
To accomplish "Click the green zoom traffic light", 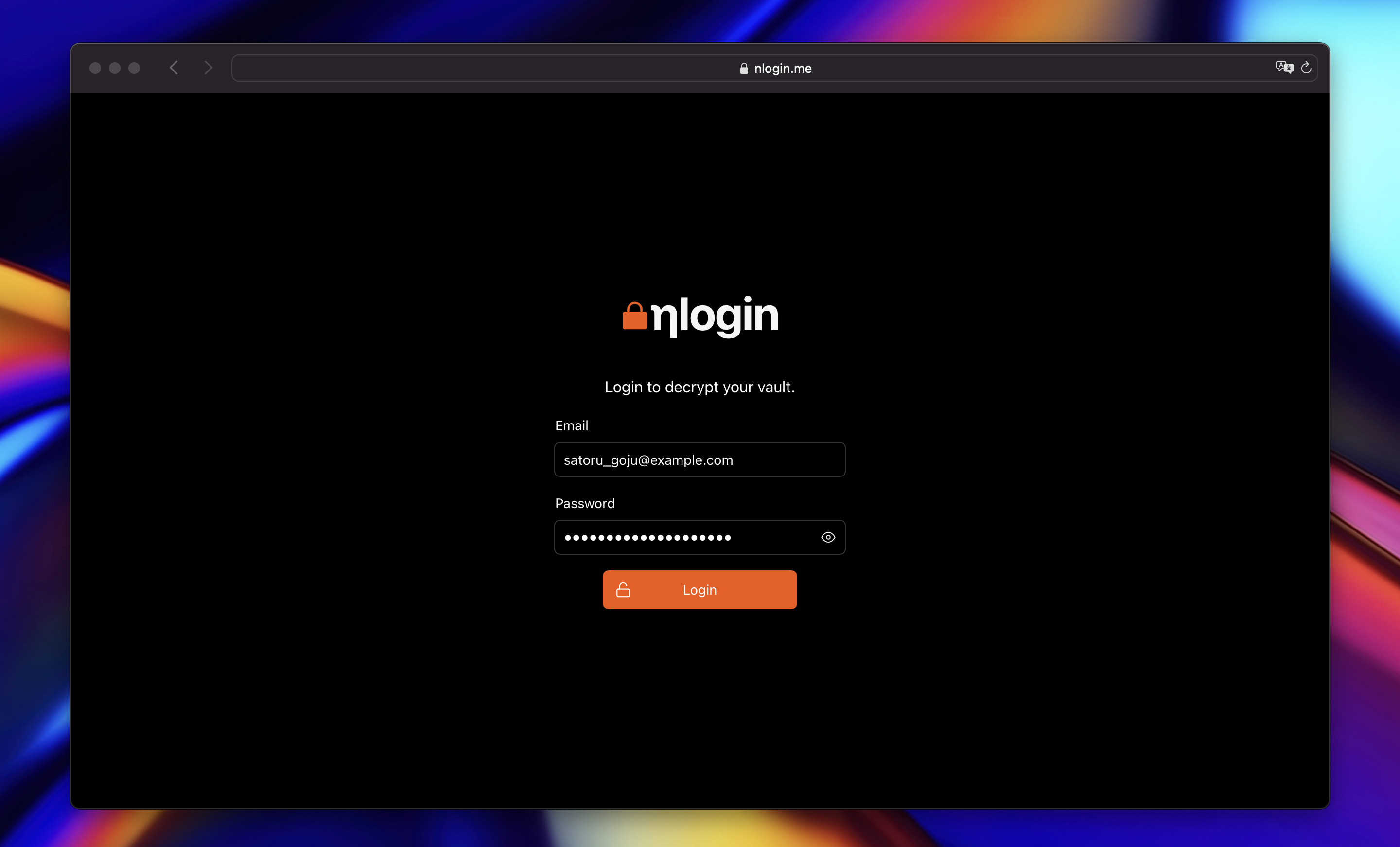I will click(134, 68).
